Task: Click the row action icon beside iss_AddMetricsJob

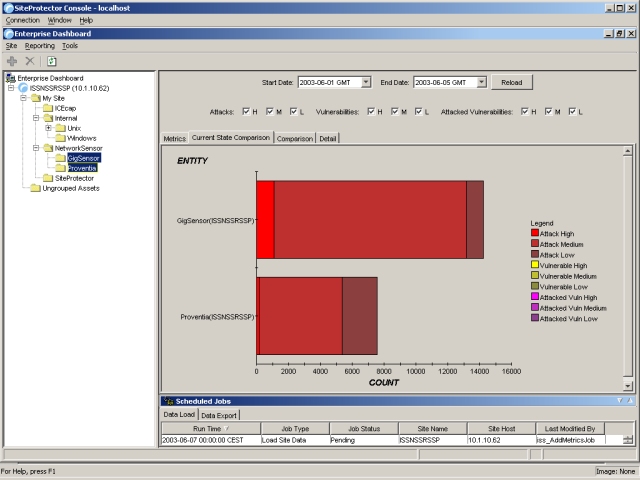Action: pyautogui.click(x=628, y=440)
